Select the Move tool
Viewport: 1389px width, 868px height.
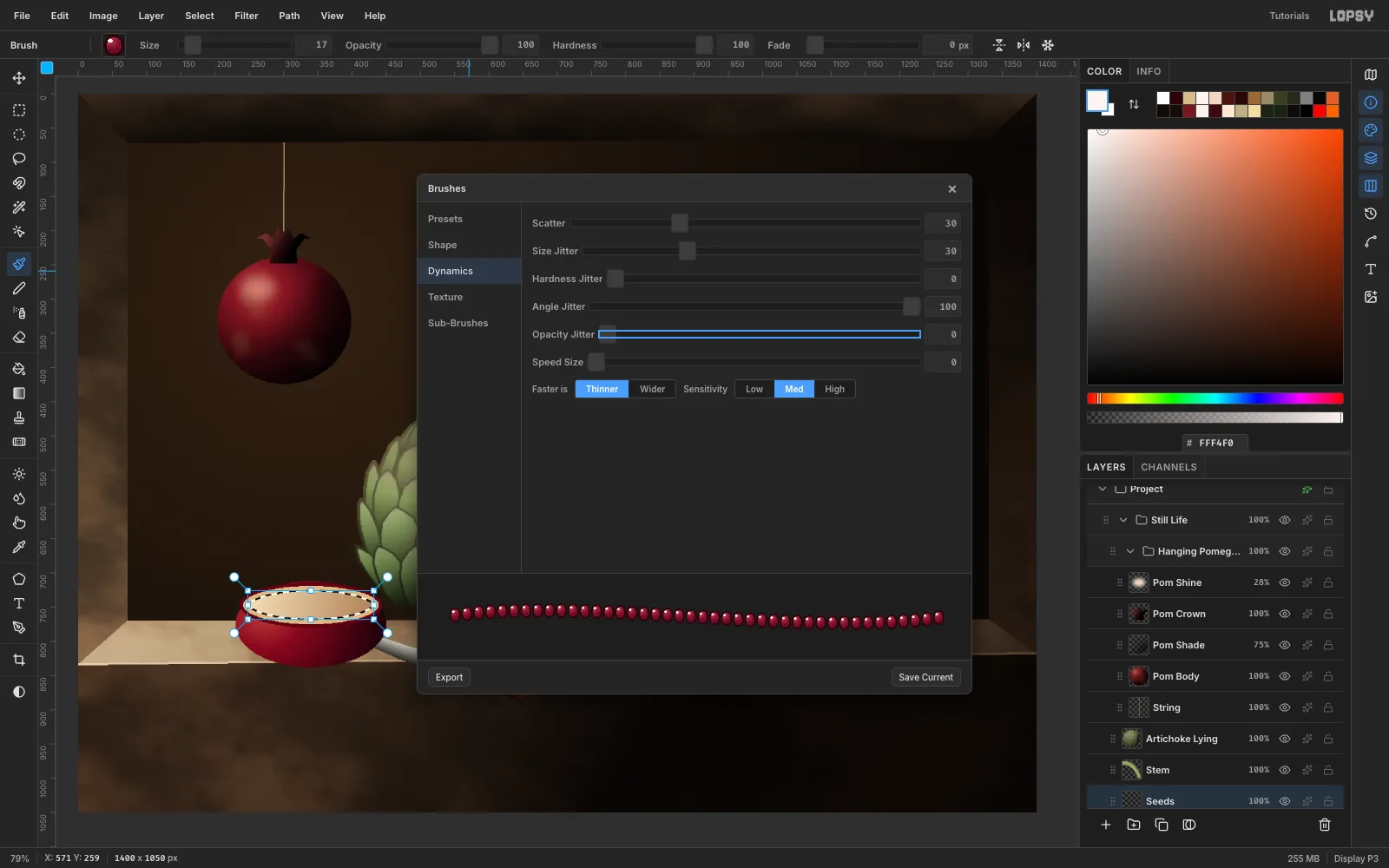click(19, 78)
